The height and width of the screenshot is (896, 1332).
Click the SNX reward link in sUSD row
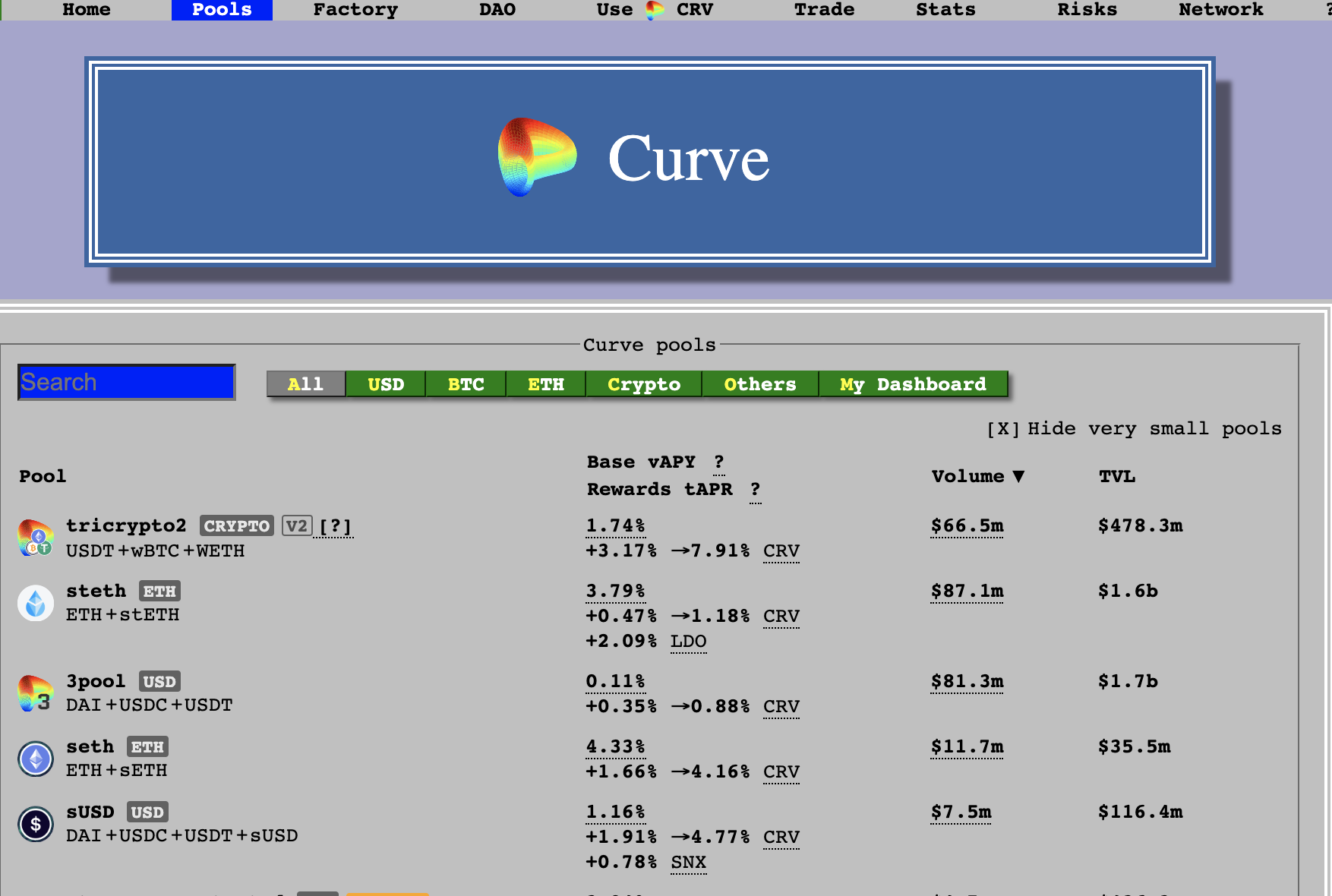pos(689,863)
